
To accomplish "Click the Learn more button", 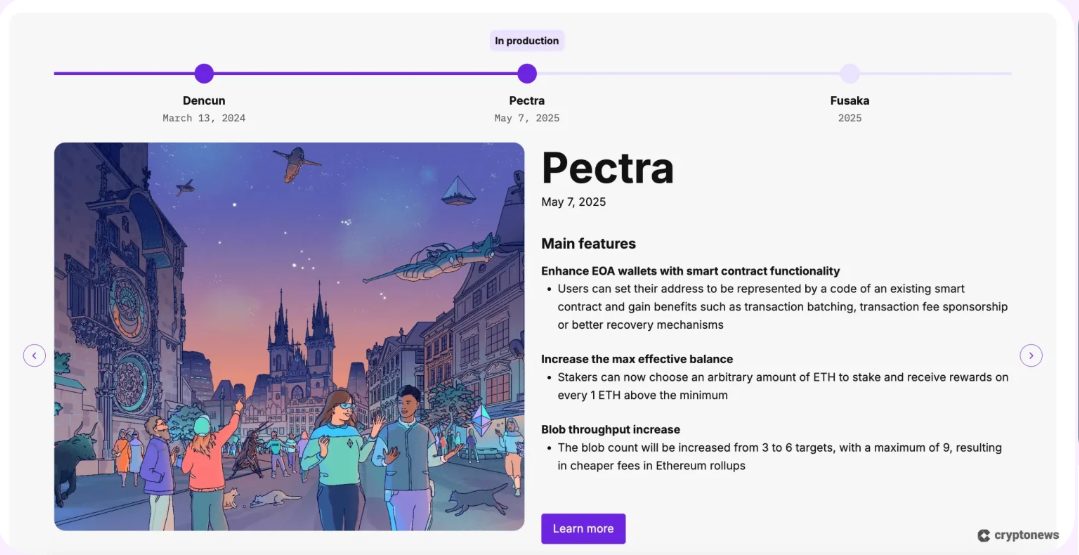I will [x=583, y=529].
